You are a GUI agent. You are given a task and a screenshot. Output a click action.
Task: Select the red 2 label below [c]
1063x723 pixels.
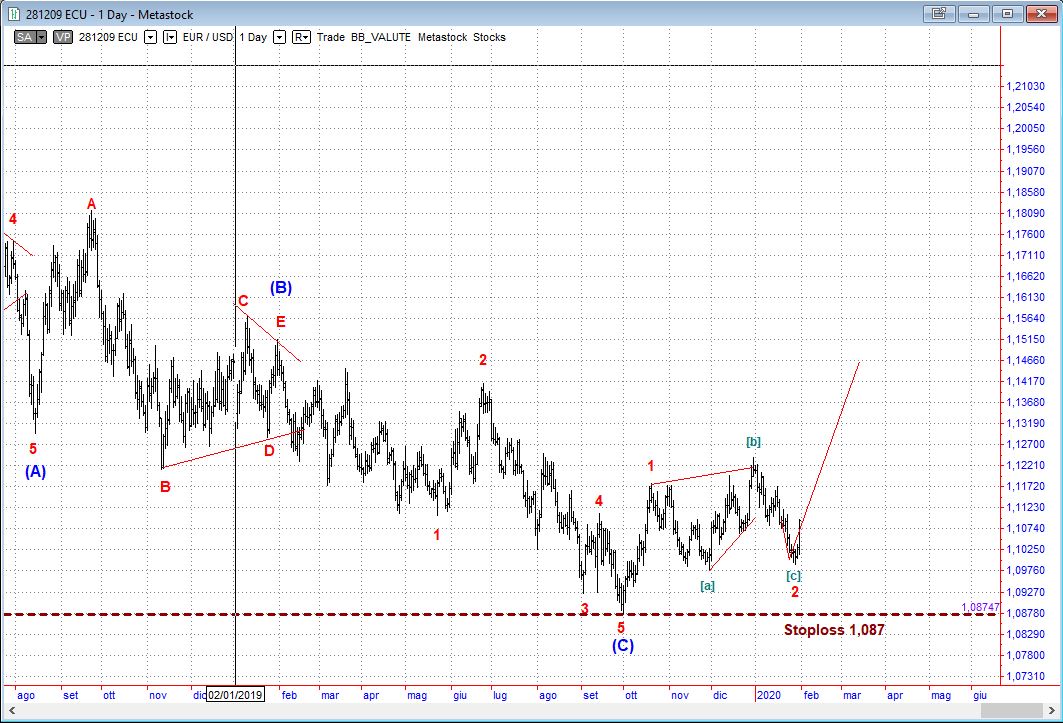point(795,591)
